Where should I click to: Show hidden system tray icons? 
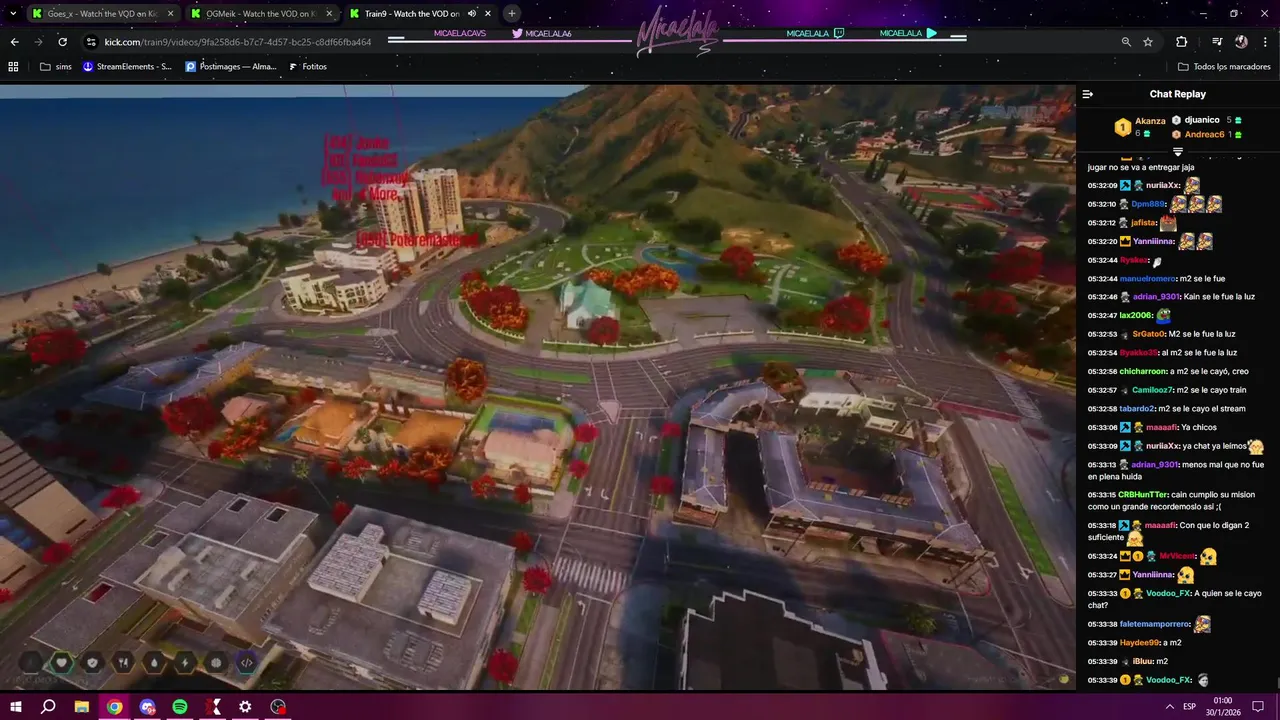point(1170,706)
